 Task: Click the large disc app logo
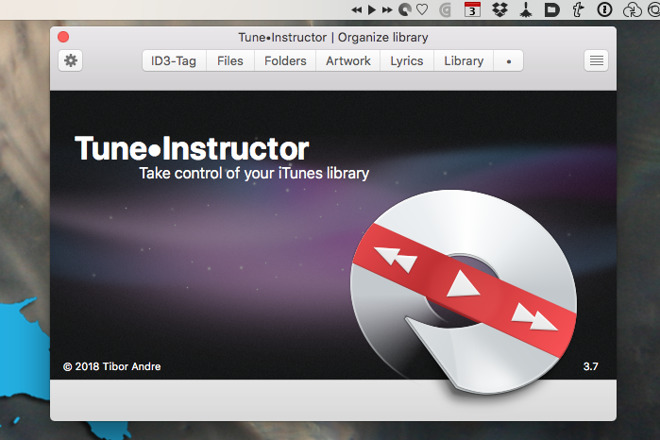coord(463,292)
